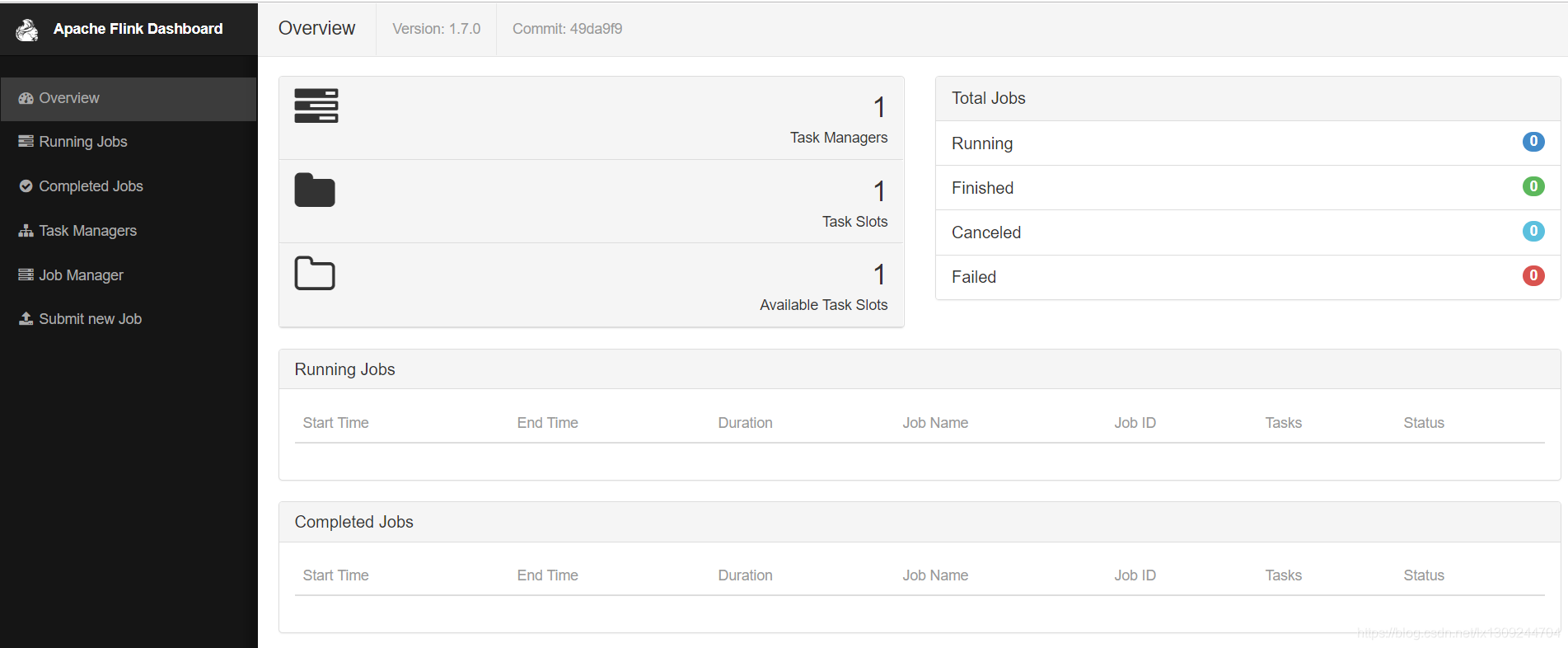
Task: Click the Running Jobs panel heading
Action: pos(344,369)
